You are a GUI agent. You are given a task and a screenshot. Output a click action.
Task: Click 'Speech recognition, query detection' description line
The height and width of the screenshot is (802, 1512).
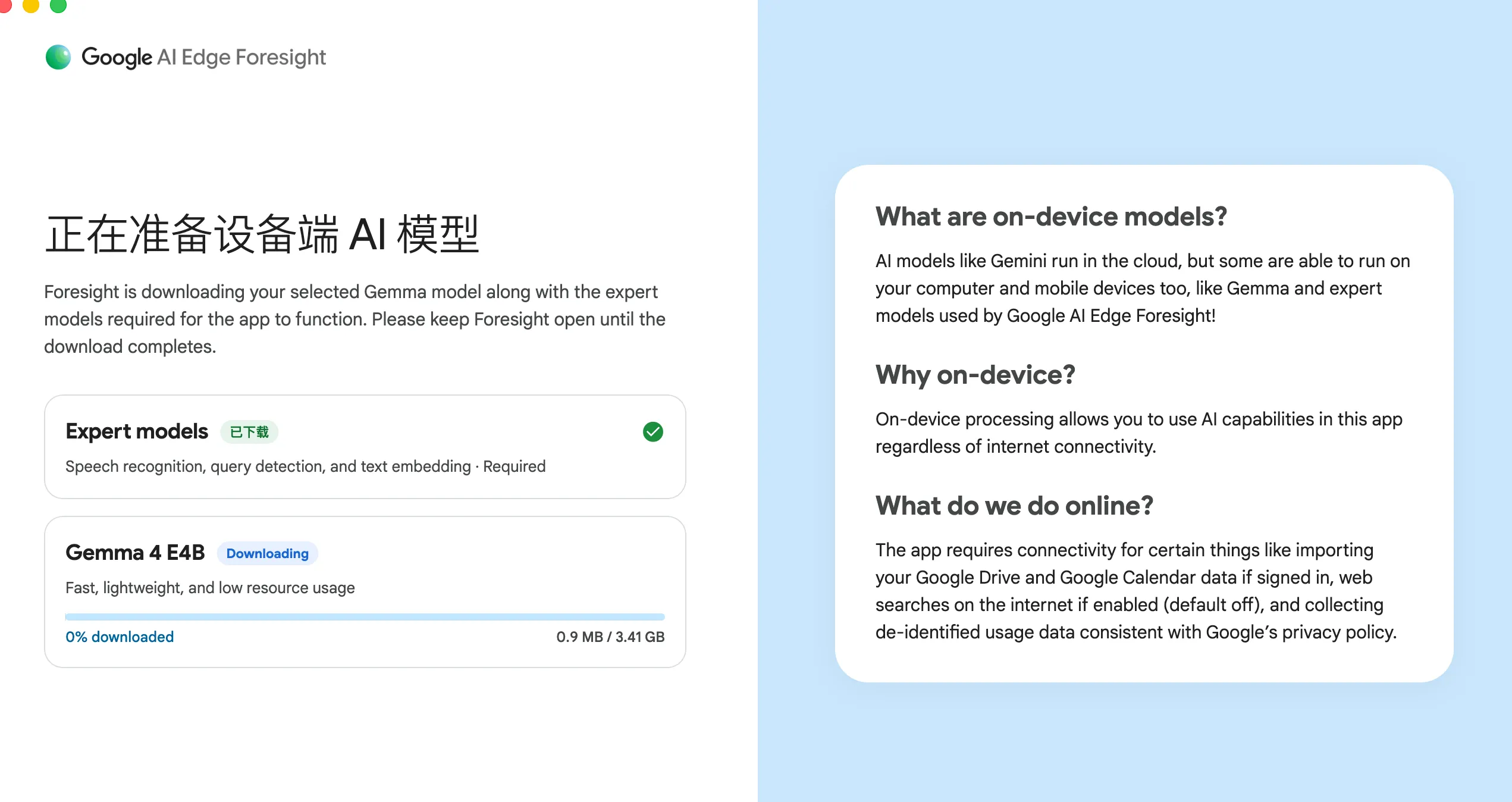coord(305,466)
